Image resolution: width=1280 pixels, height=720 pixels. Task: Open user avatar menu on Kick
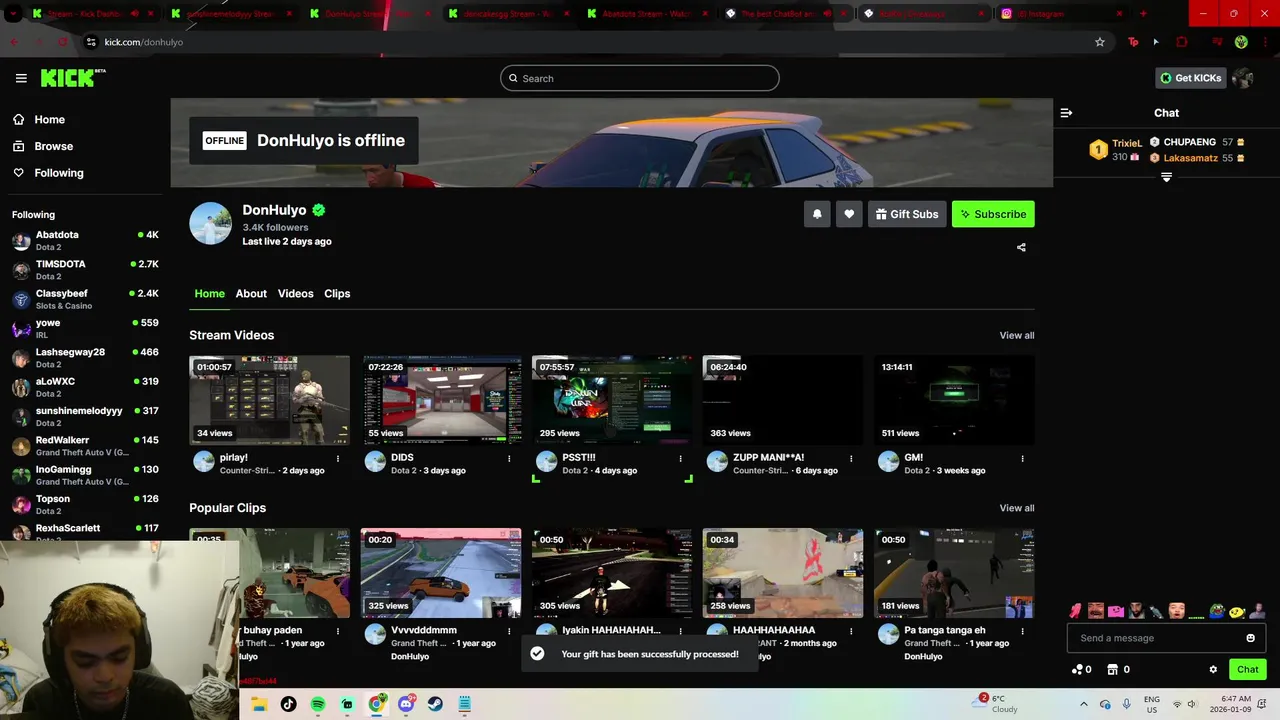click(x=1243, y=78)
